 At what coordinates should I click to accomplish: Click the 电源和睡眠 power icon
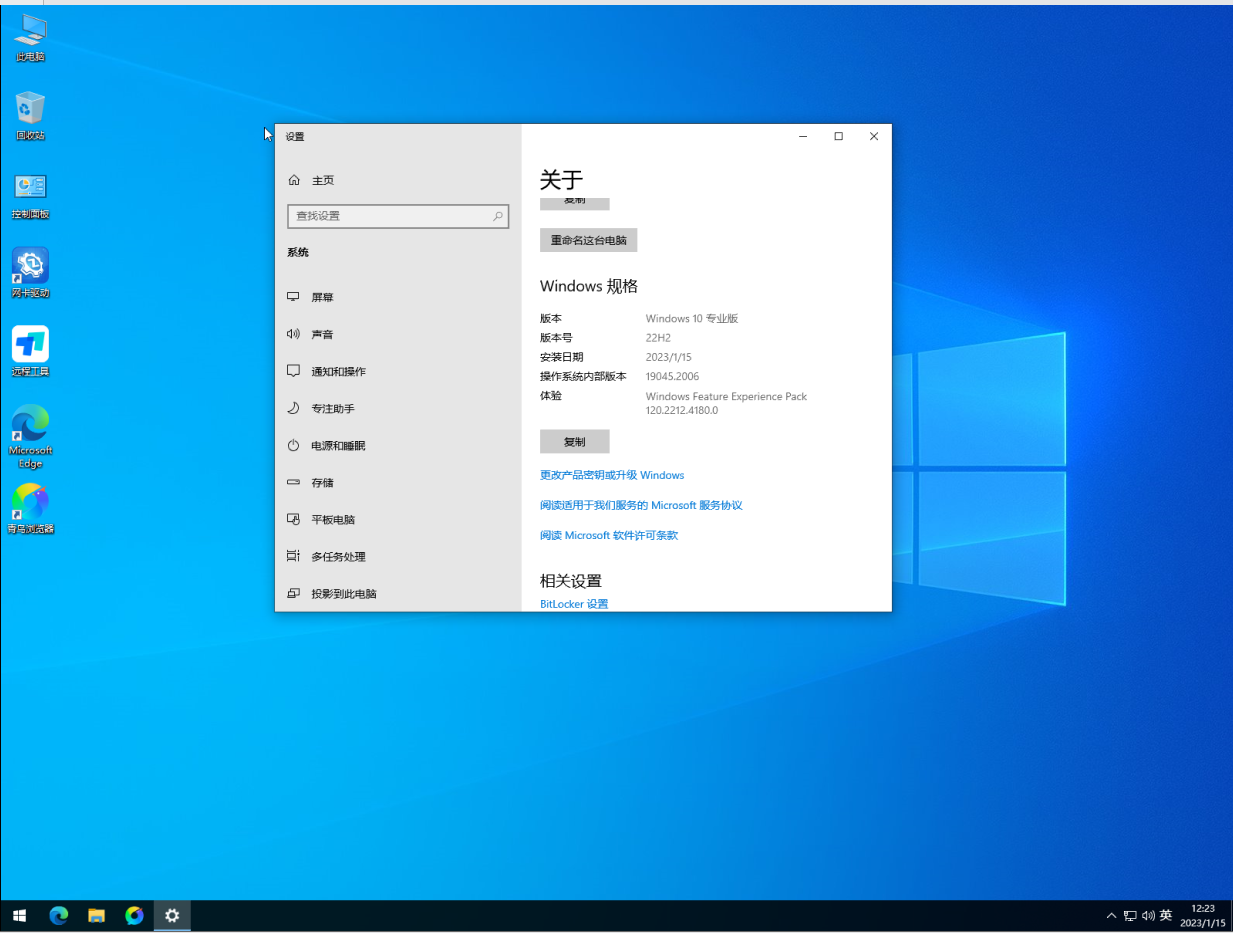point(293,445)
